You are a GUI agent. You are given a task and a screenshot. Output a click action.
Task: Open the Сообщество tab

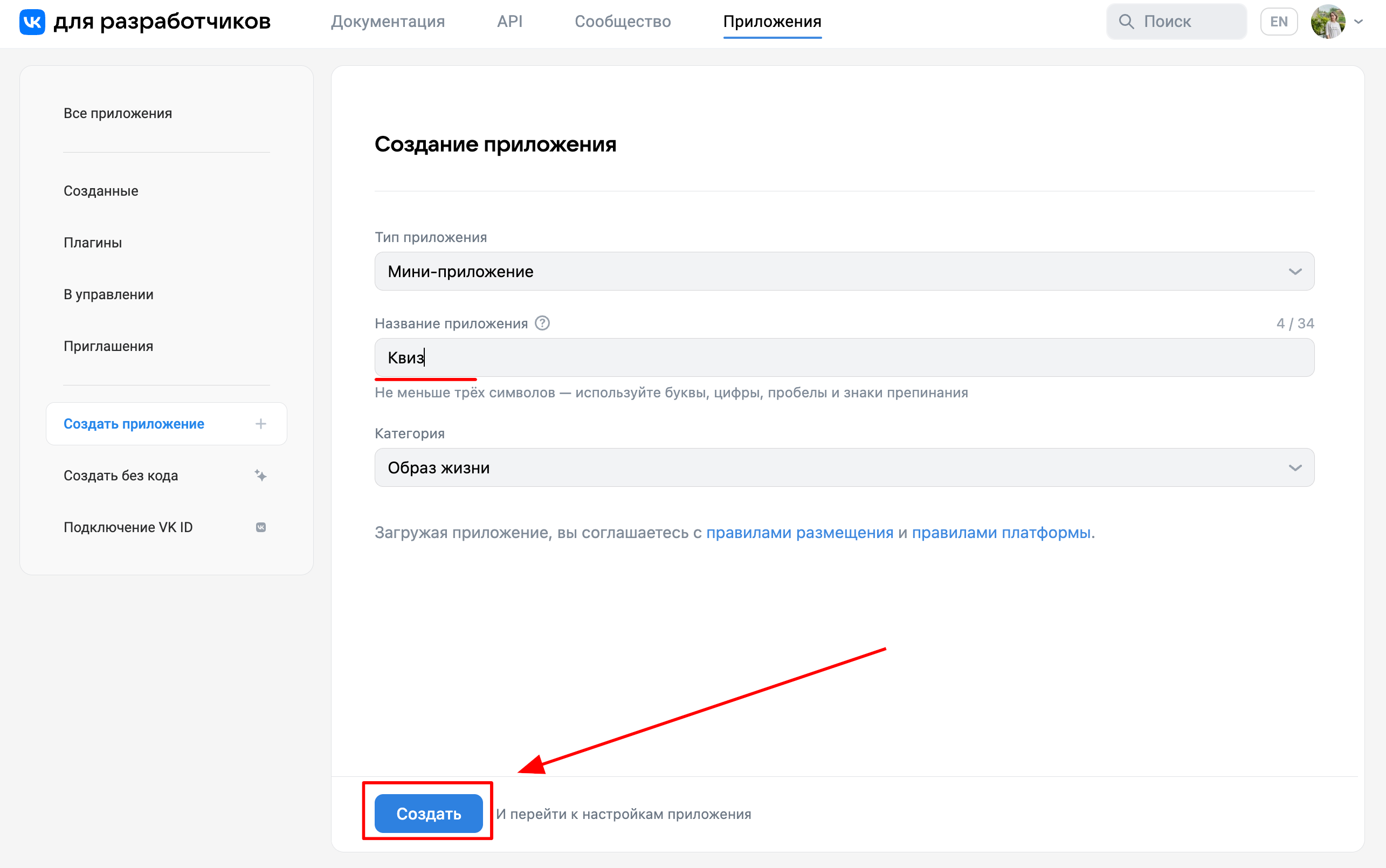(622, 22)
